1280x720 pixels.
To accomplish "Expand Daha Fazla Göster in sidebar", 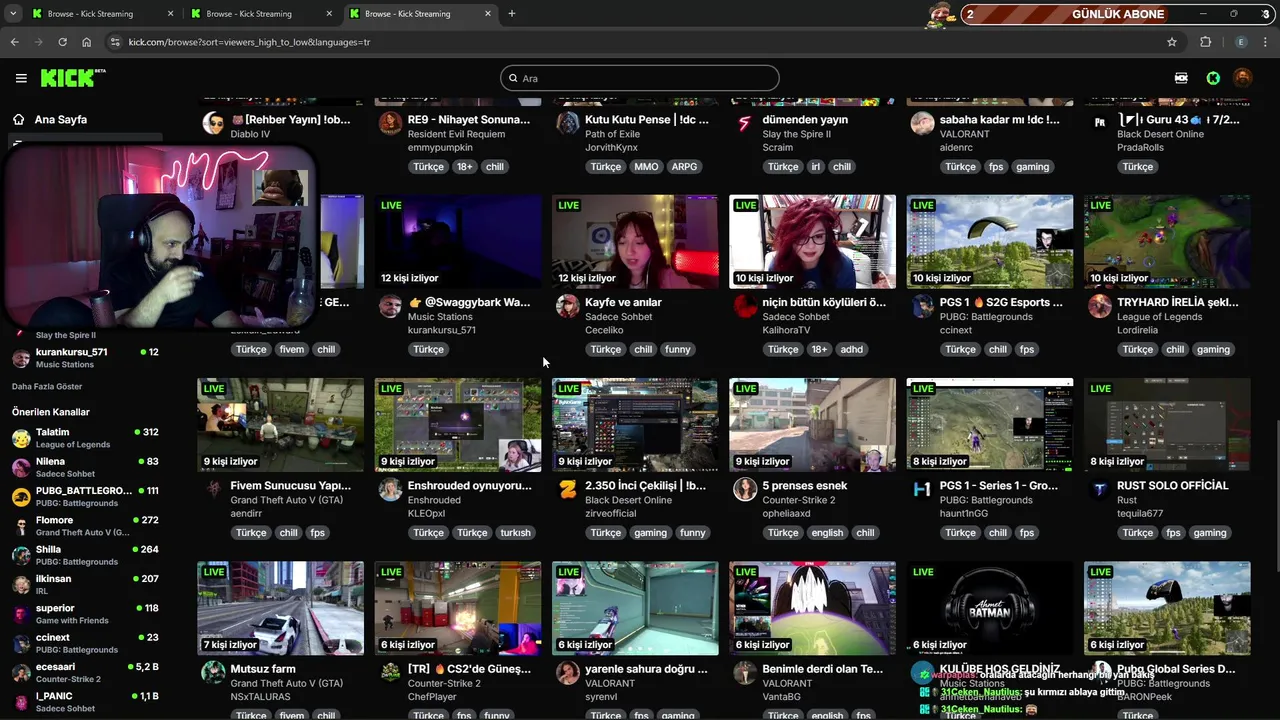I will click(x=47, y=386).
